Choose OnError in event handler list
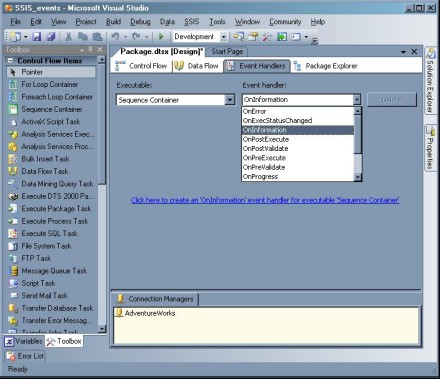440x379 pixels. point(298,111)
